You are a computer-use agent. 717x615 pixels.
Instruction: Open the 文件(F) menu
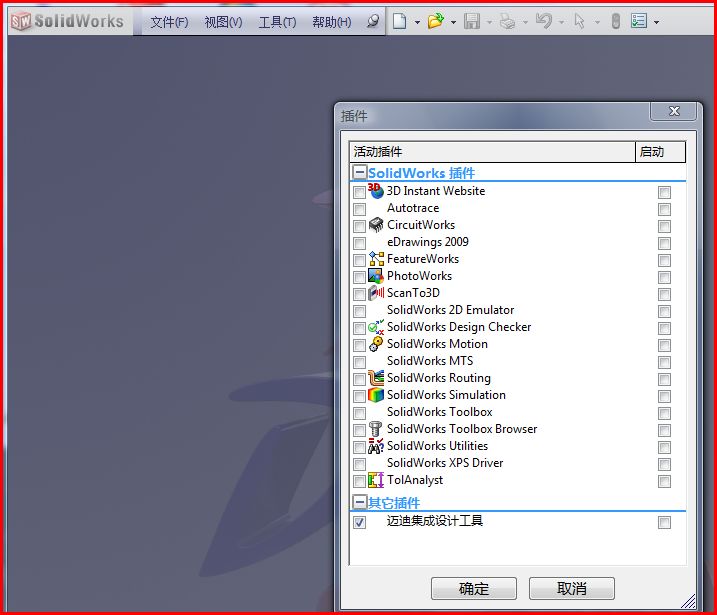pyautogui.click(x=169, y=21)
